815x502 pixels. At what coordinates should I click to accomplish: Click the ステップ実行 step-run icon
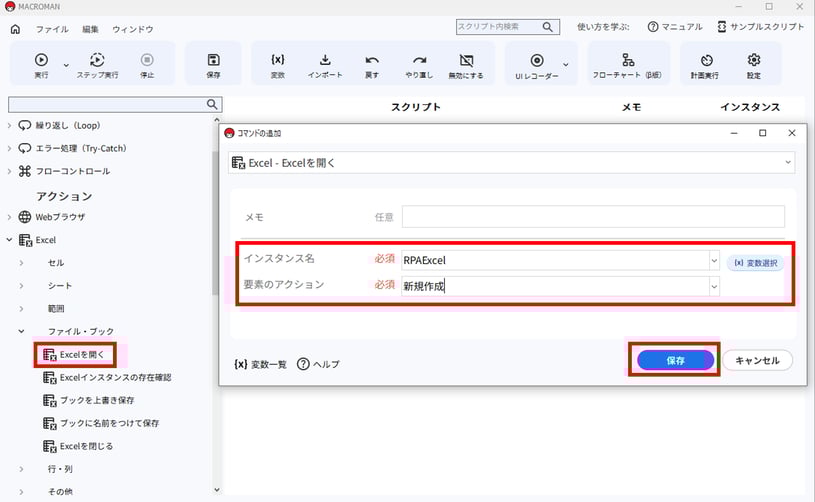97,60
